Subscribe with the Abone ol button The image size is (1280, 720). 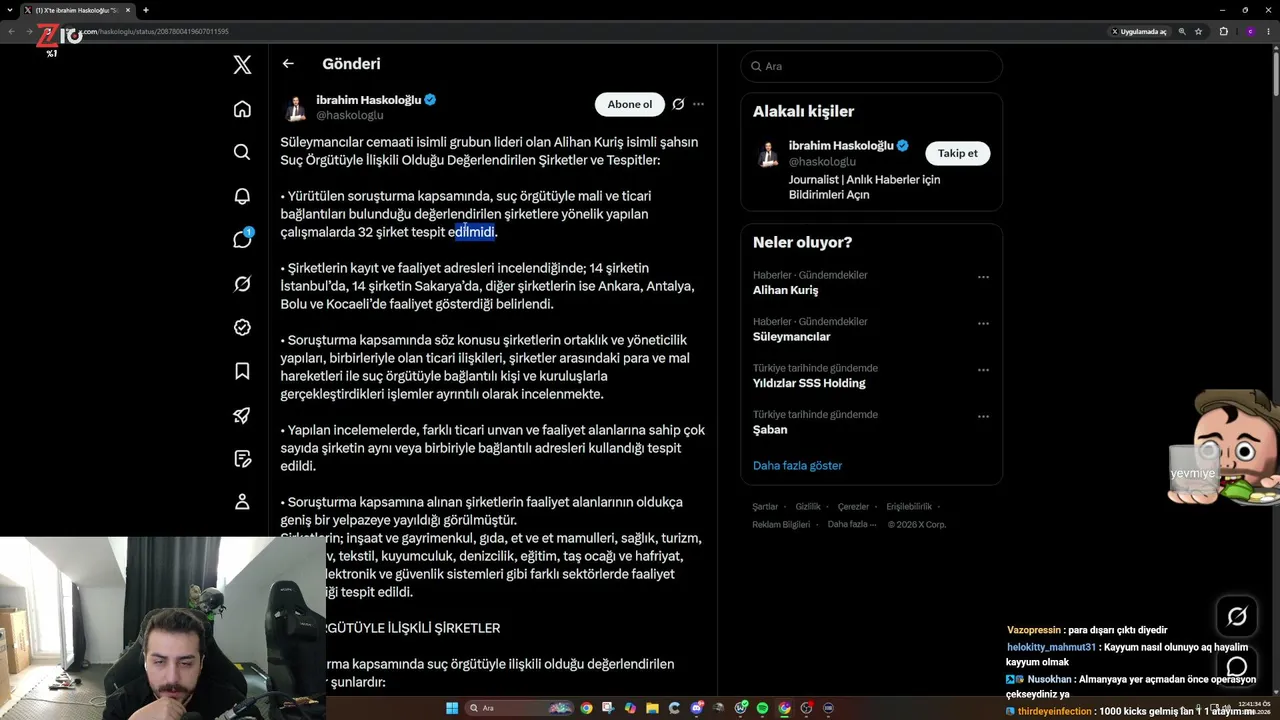click(630, 104)
